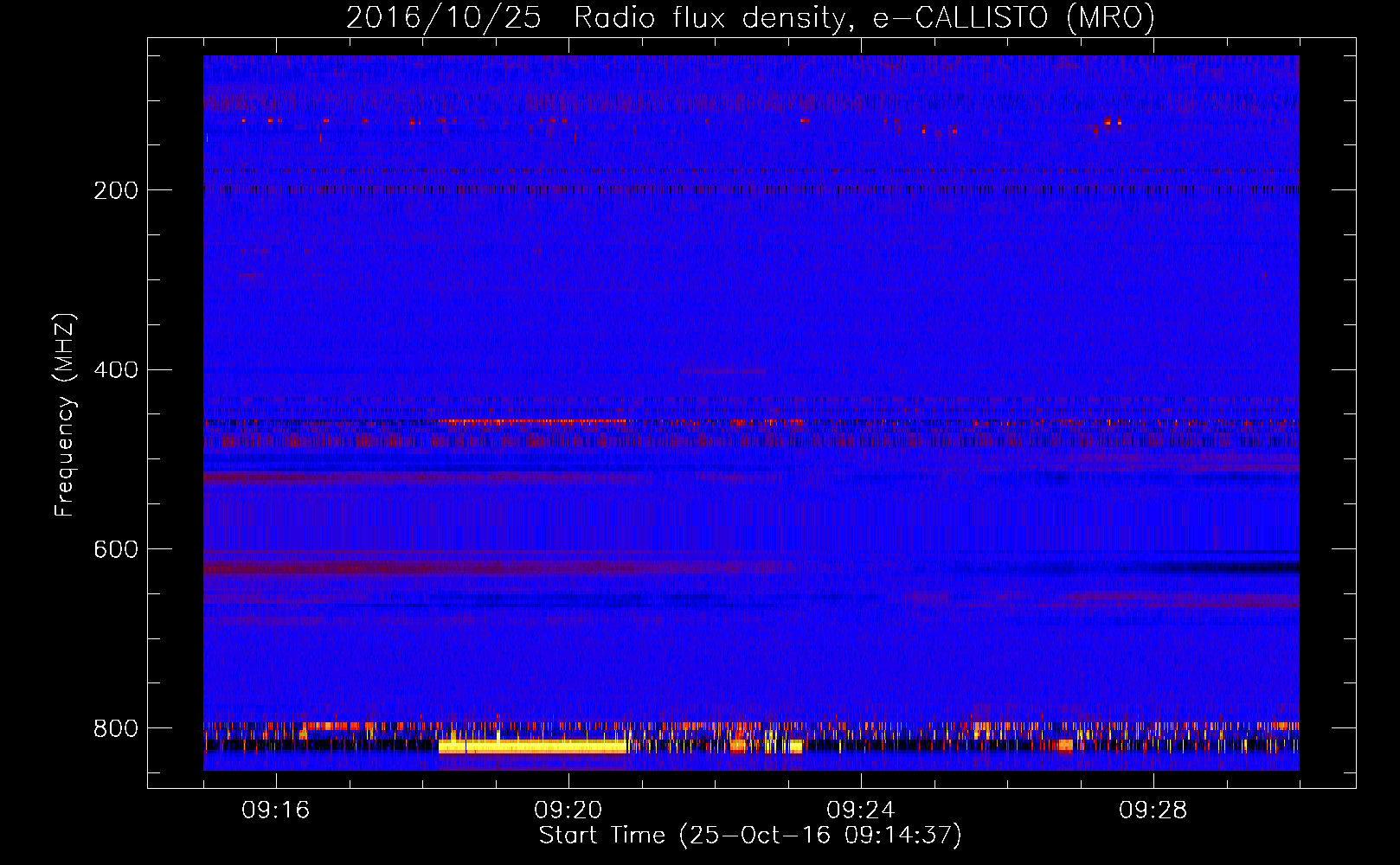Click the "Frequency (MHZ)" axis label
Image resolution: width=1400 pixels, height=865 pixels.
[x=65, y=415]
